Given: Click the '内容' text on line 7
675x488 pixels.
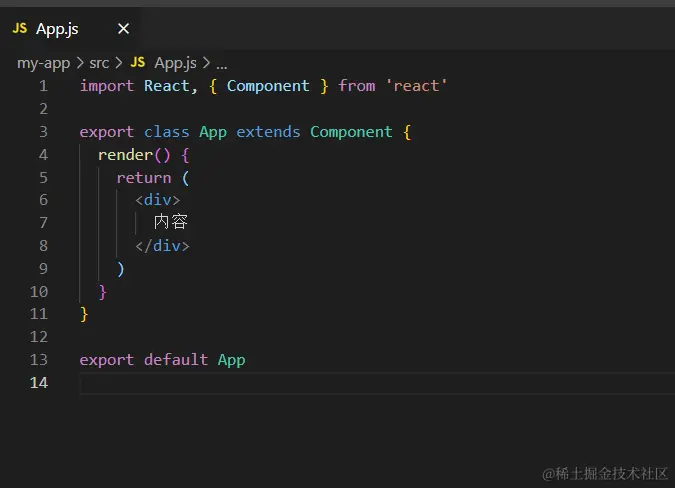Looking at the screenshot, I should (x=171, y=222).
